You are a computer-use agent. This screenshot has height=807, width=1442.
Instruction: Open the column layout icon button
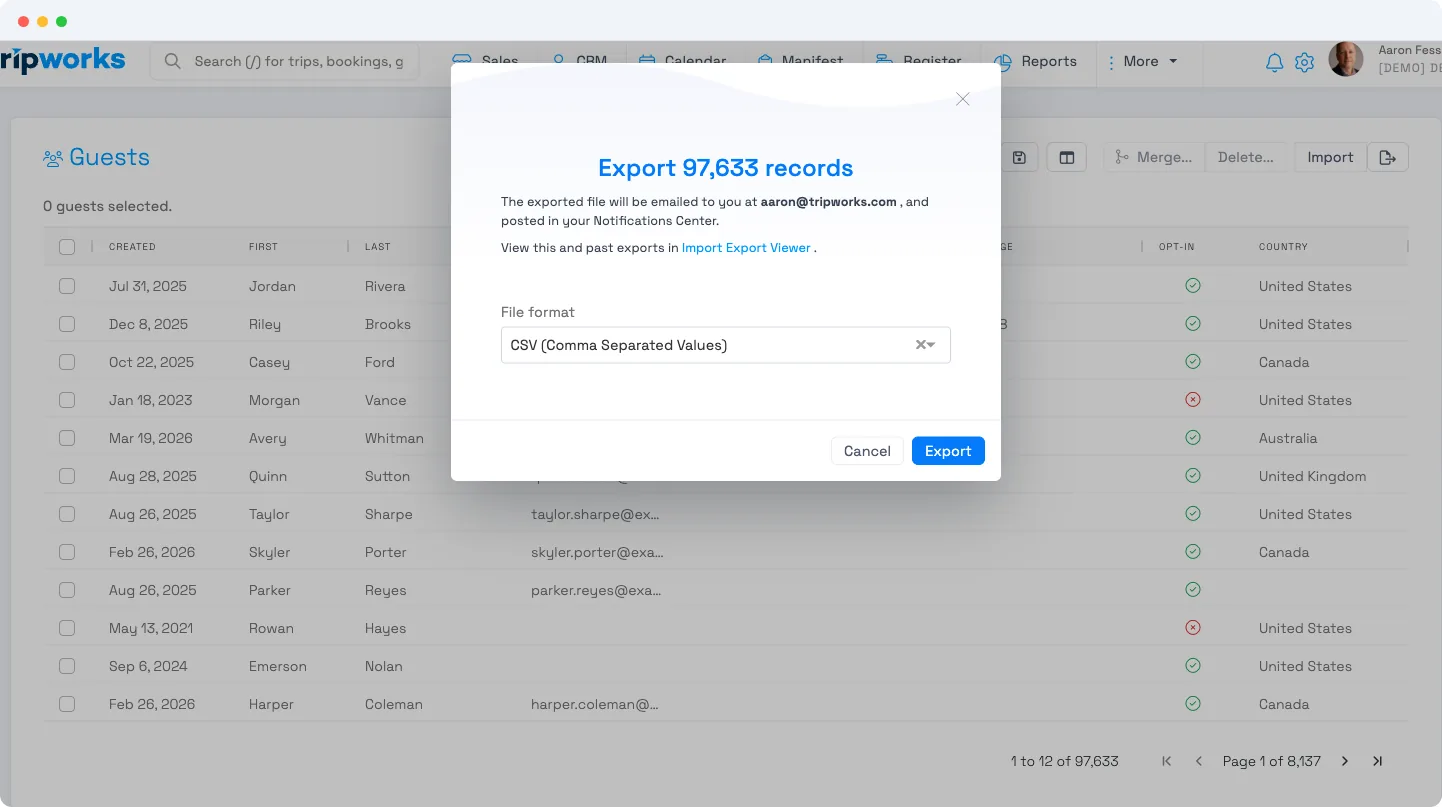coord(1067,157)
